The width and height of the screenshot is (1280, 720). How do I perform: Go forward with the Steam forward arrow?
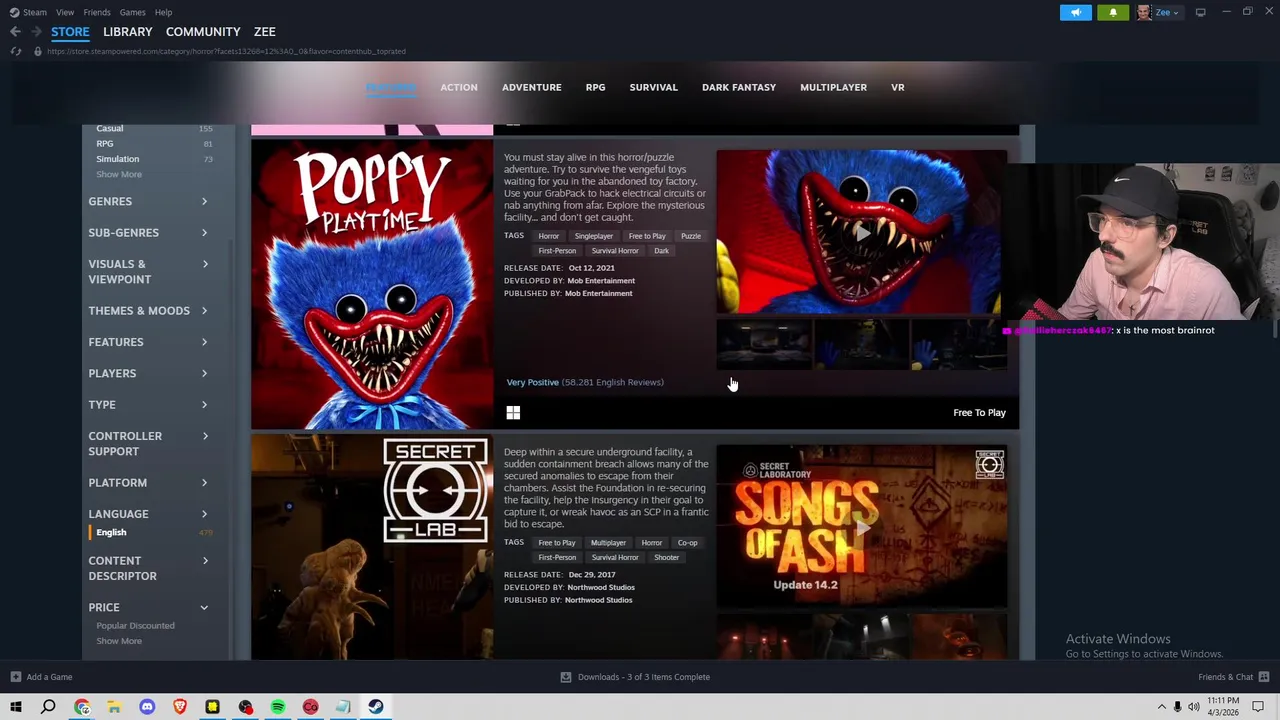click(35, 32)
